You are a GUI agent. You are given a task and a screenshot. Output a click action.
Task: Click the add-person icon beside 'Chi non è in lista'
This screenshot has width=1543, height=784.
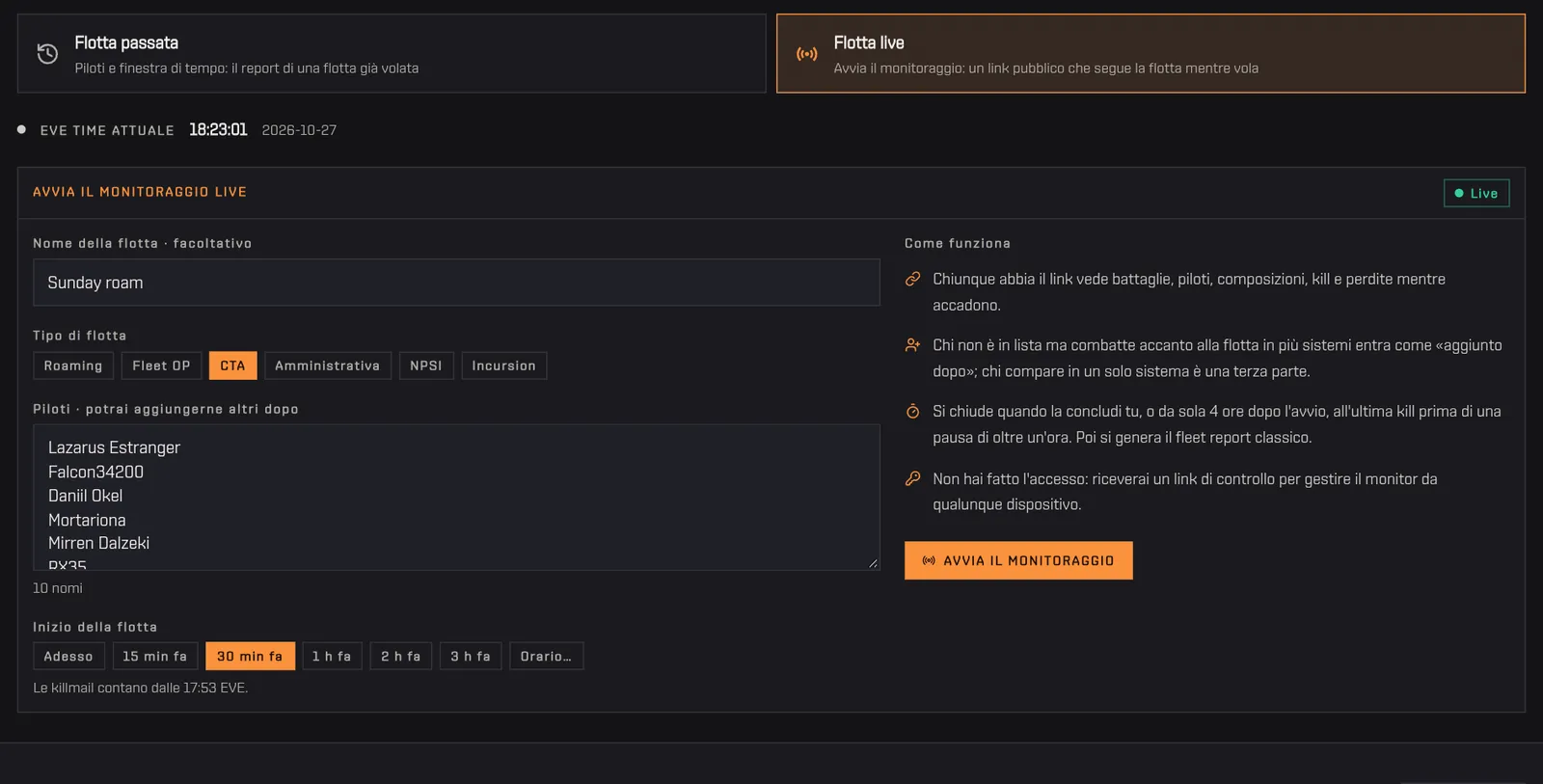tap(912, 345)
